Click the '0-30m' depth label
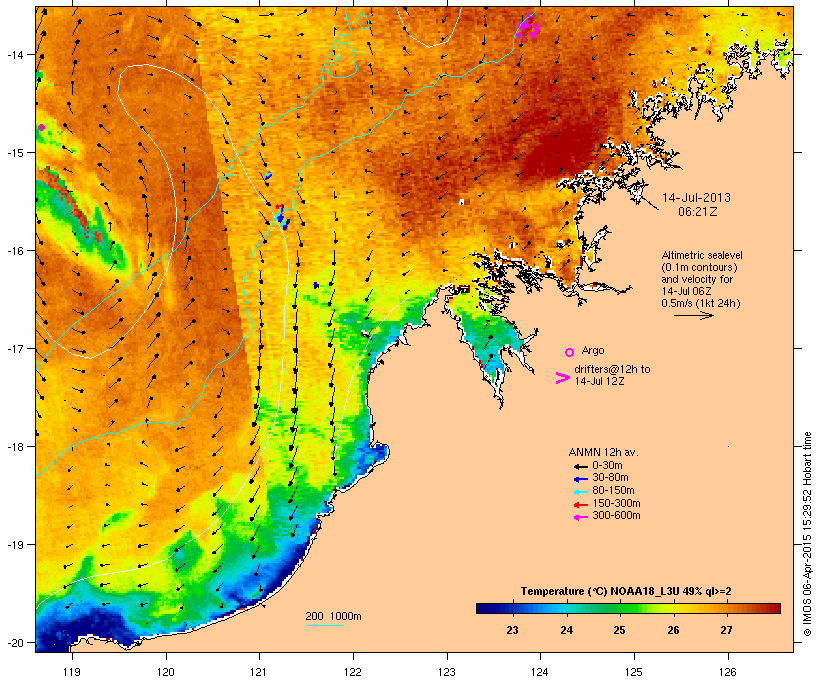The image size is (820, 680). 607,466
